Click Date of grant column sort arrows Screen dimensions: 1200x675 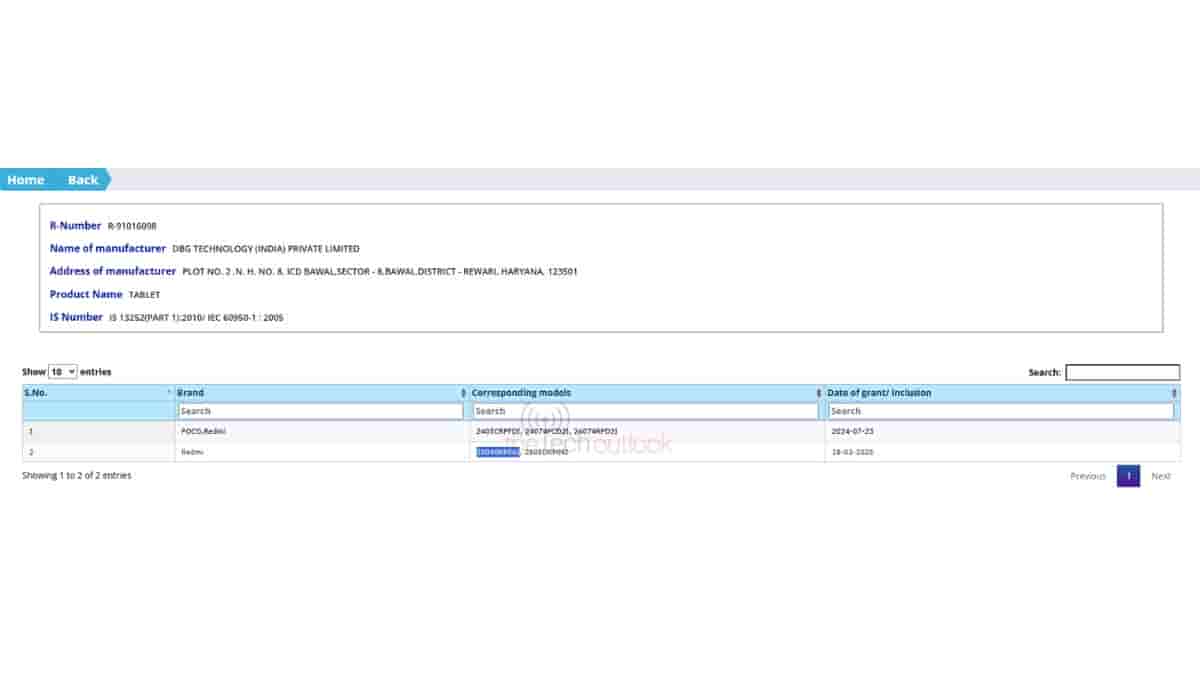(x=1174, y=393)
